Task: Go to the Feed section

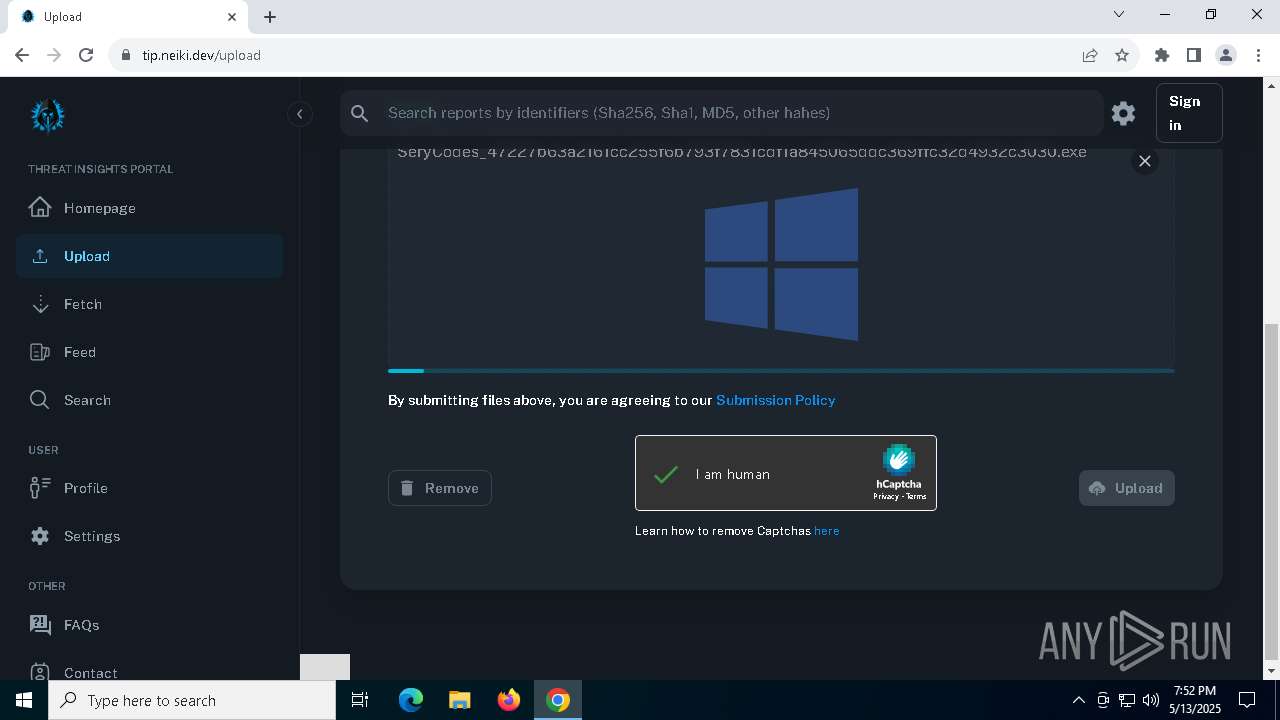Action: pos(149,352)
